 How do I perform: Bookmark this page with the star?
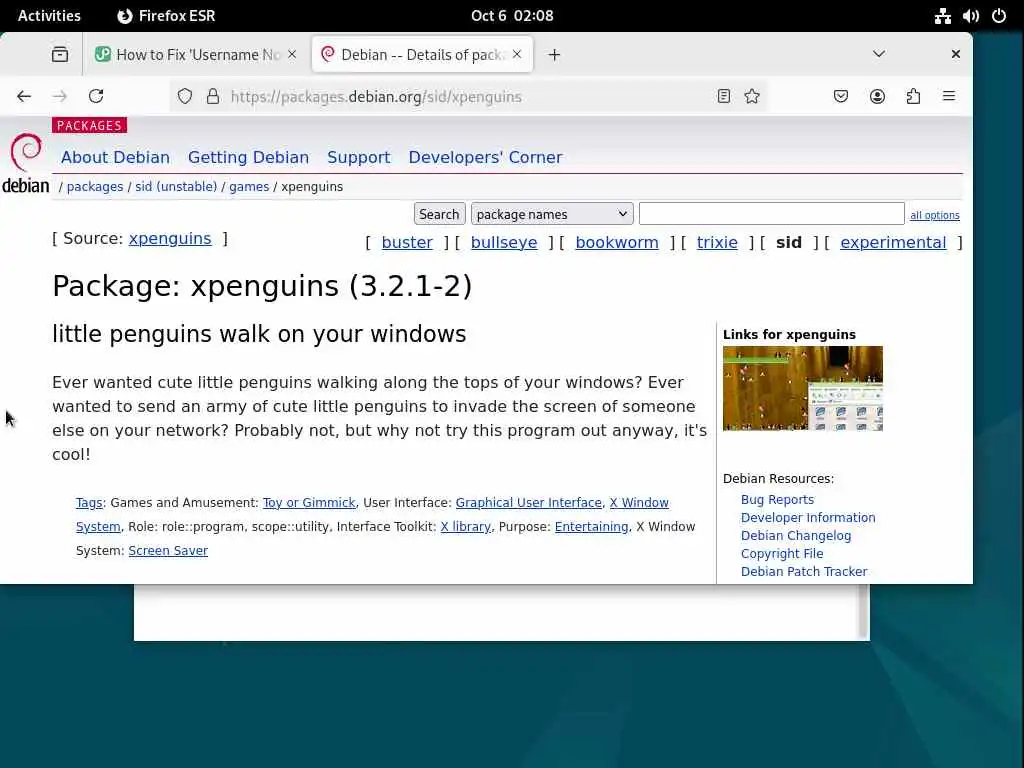[752, 97]
